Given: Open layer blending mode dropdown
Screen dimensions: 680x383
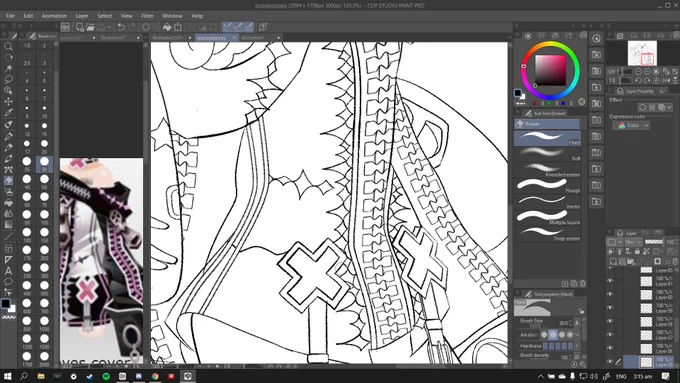Looking at the screenshot, I should pyautogui.click(x=633, y=242).
